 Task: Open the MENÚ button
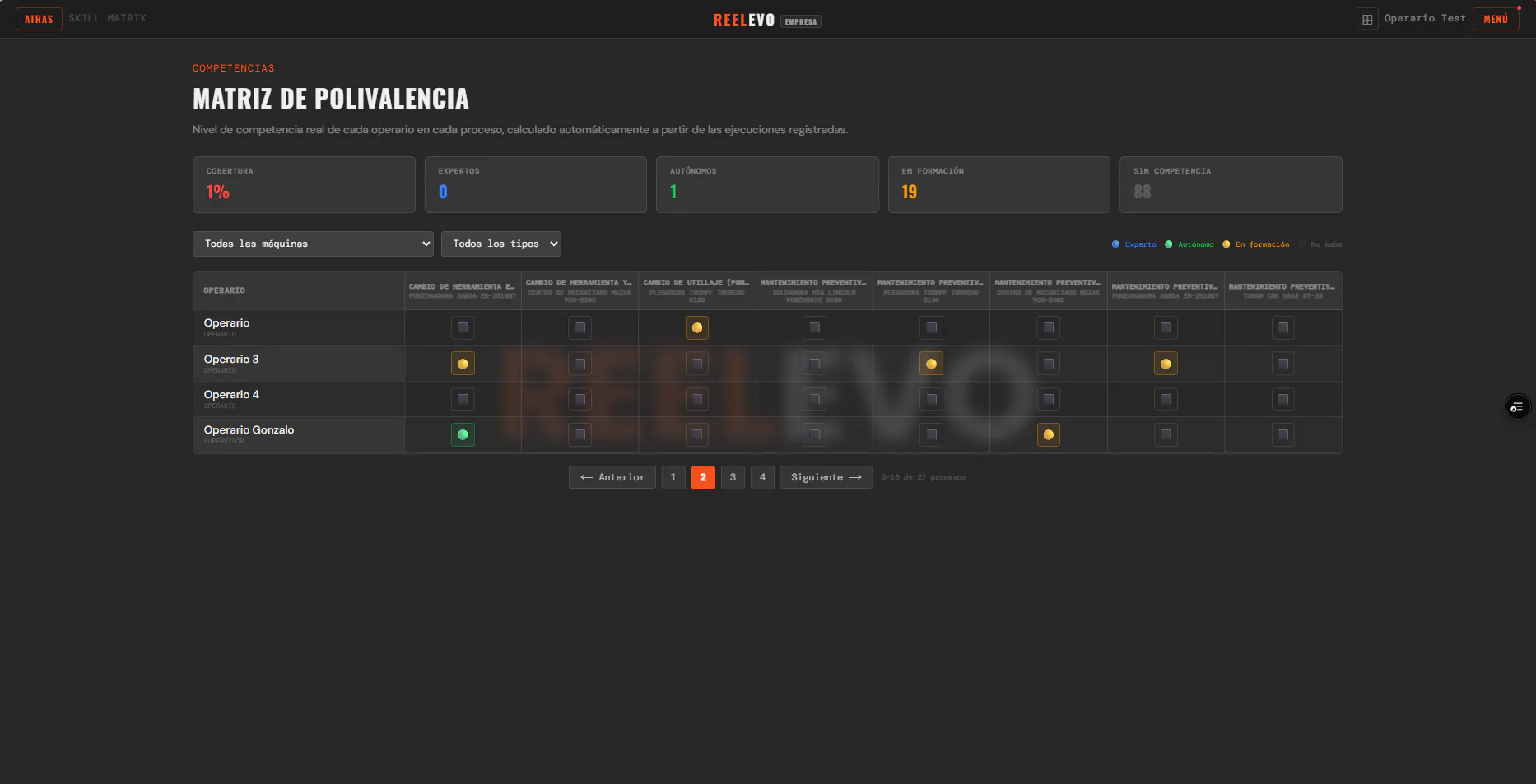(x=1496, y=19)
